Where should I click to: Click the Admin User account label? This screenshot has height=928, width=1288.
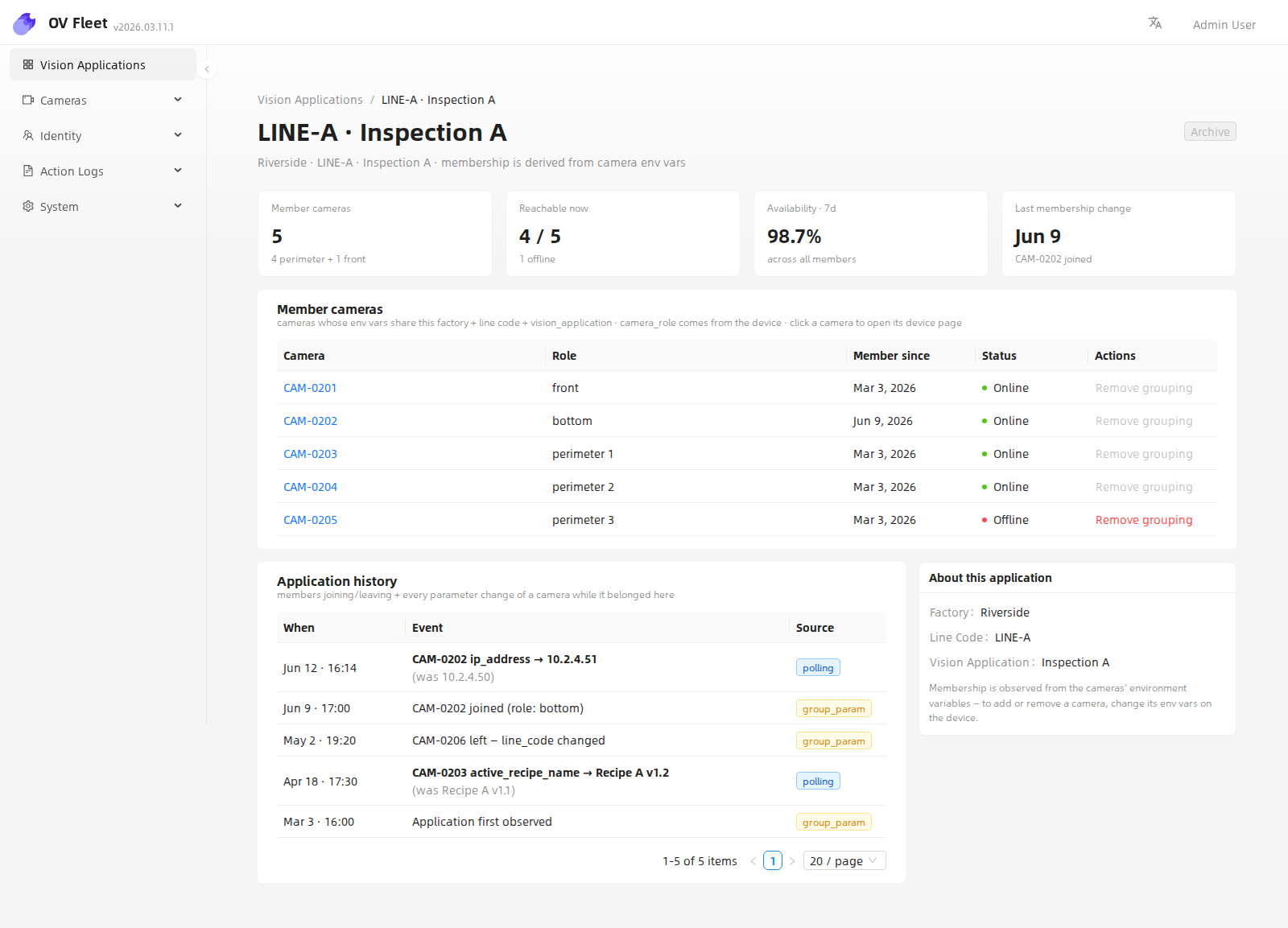tap(1224, 25)
